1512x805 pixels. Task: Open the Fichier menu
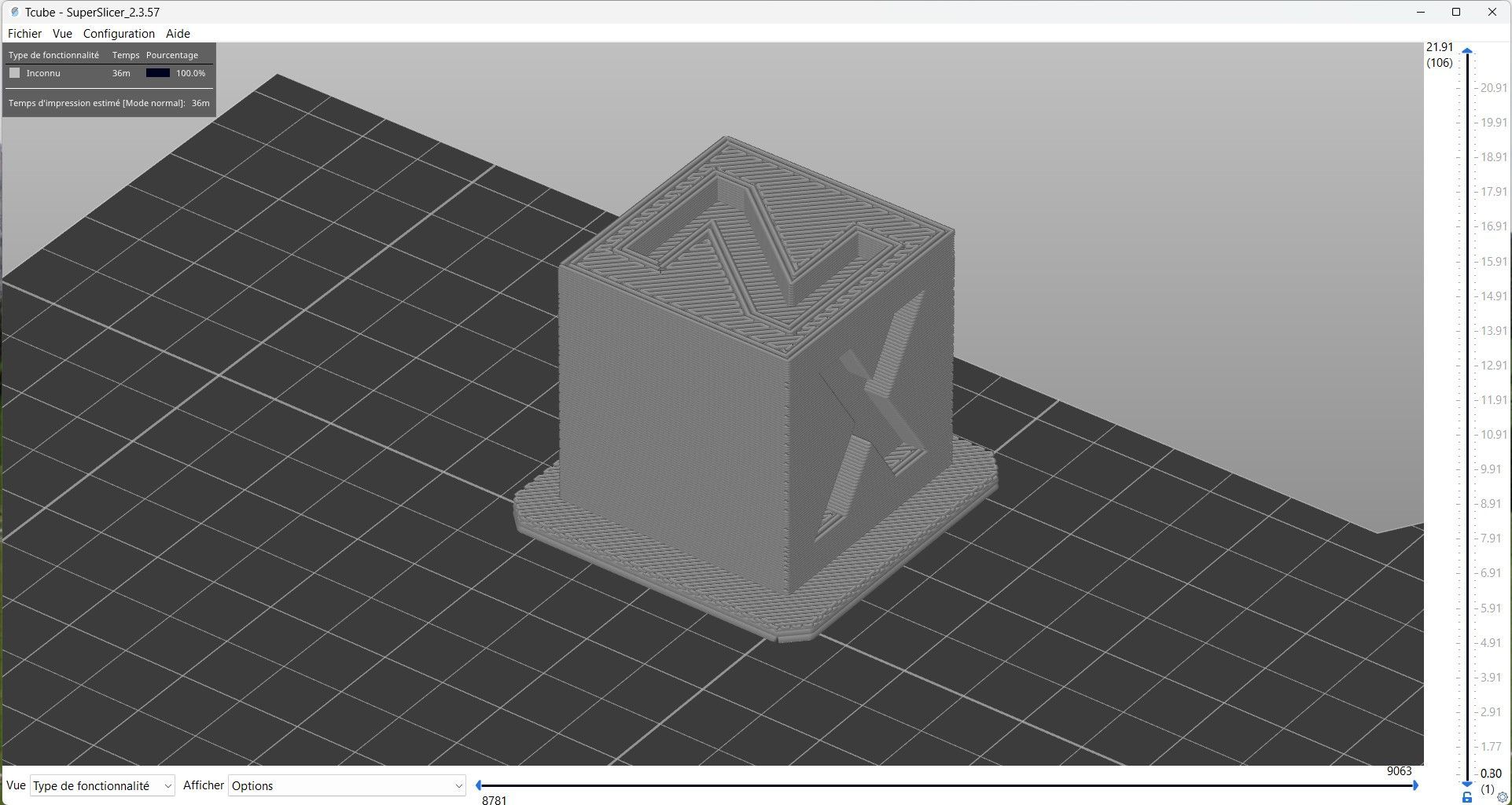24,34
